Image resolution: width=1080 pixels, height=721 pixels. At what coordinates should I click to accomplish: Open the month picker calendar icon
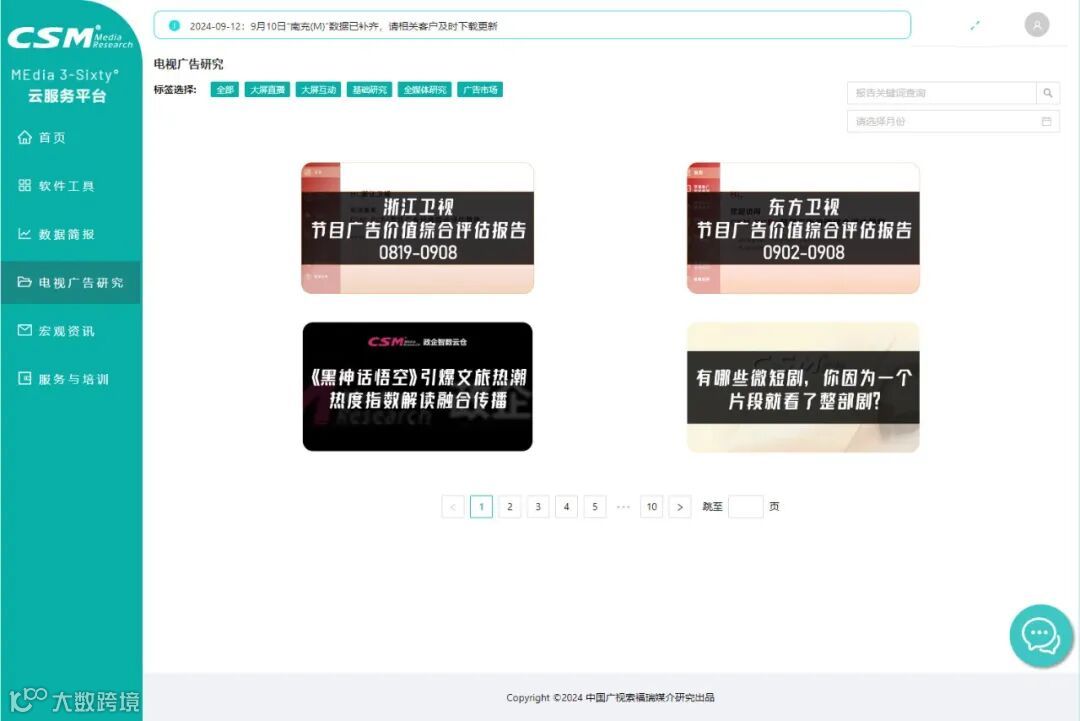(x=1046, y=121)
